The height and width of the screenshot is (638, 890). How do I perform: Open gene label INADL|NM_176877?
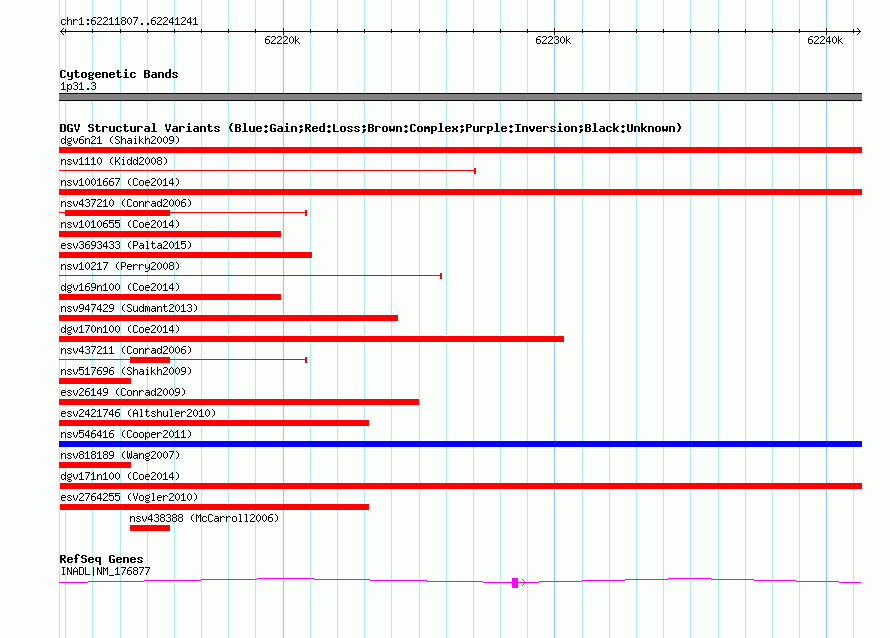click(x=105, y=571)
